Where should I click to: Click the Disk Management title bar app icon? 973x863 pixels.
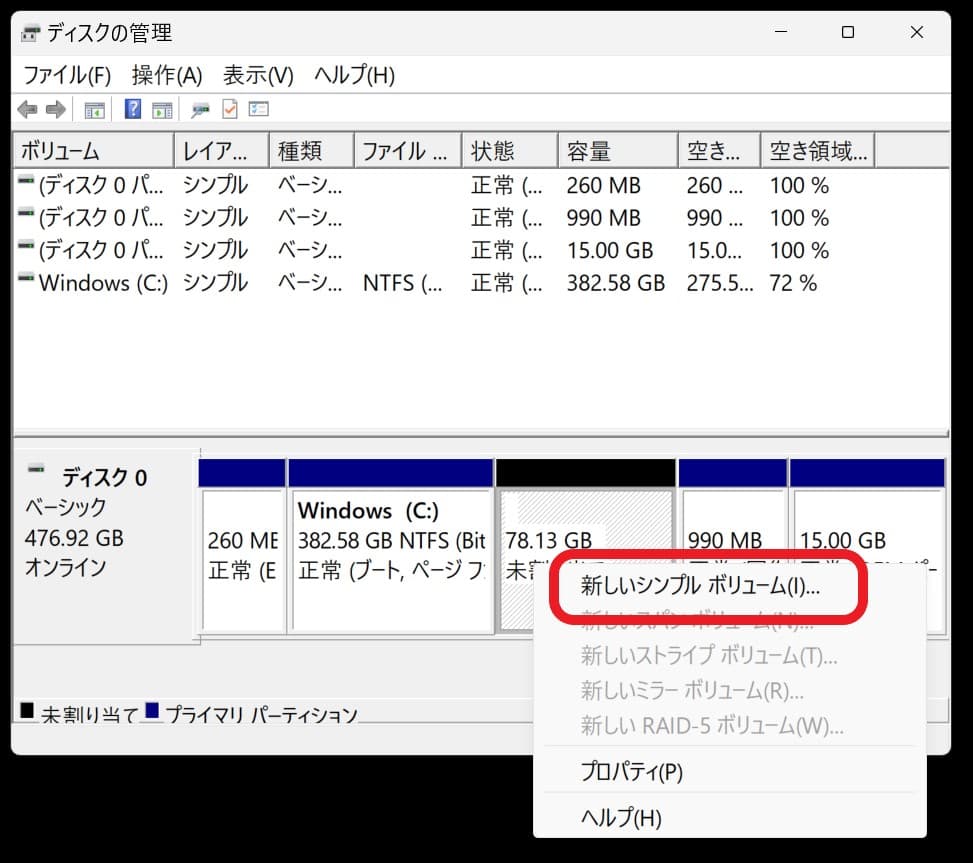click(30, 33)
